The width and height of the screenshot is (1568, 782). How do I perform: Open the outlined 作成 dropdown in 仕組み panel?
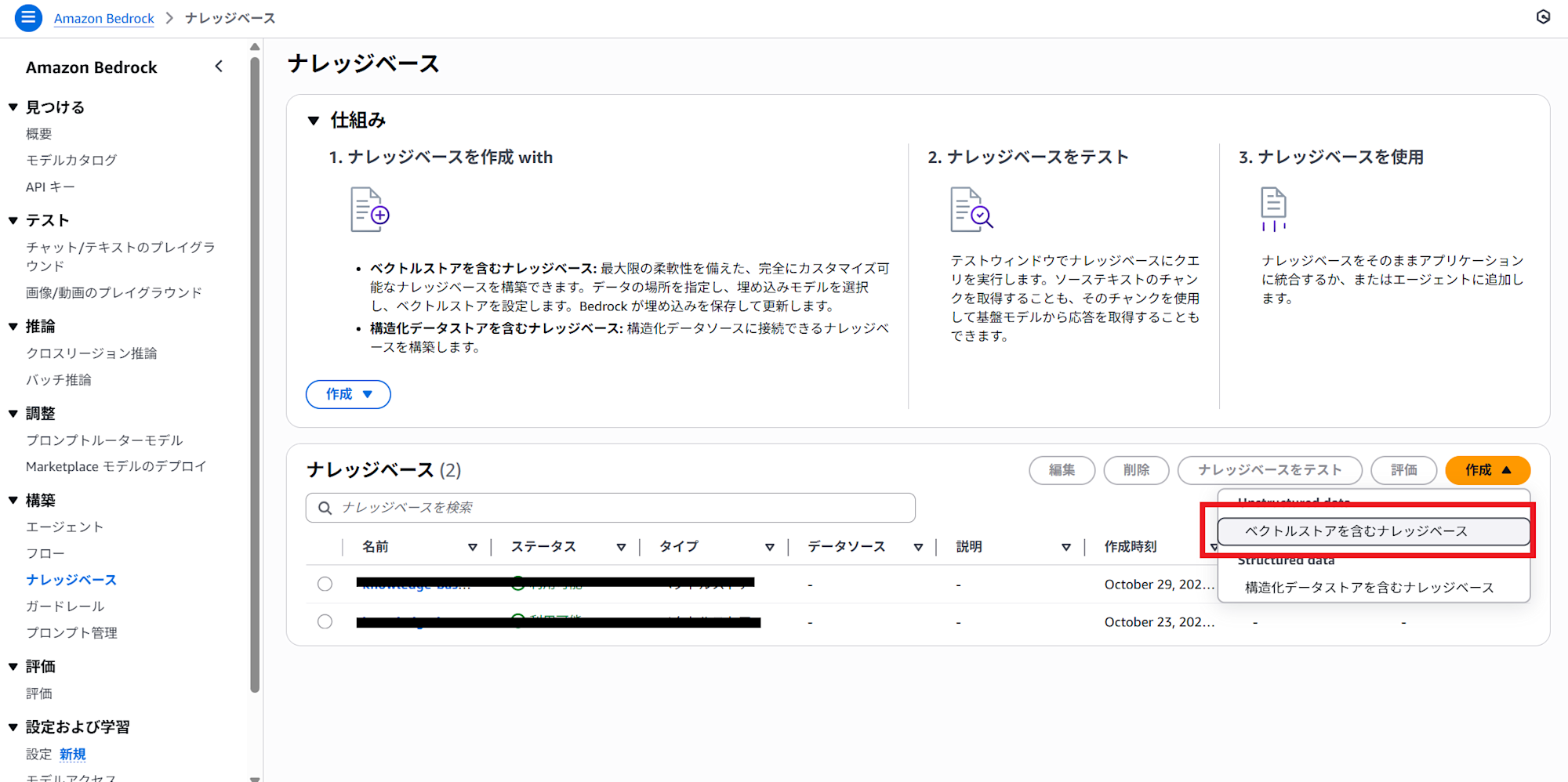(x=348, y=394)
